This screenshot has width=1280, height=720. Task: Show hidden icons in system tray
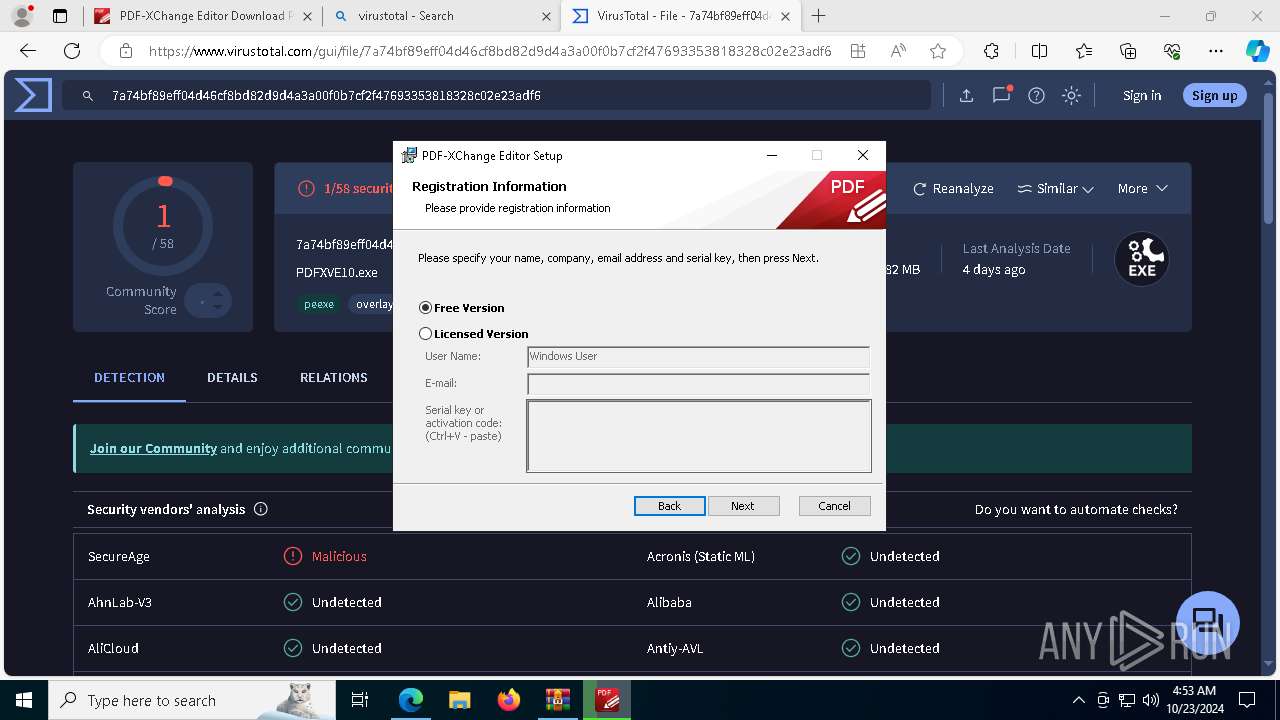click(x=1078, y=700)
